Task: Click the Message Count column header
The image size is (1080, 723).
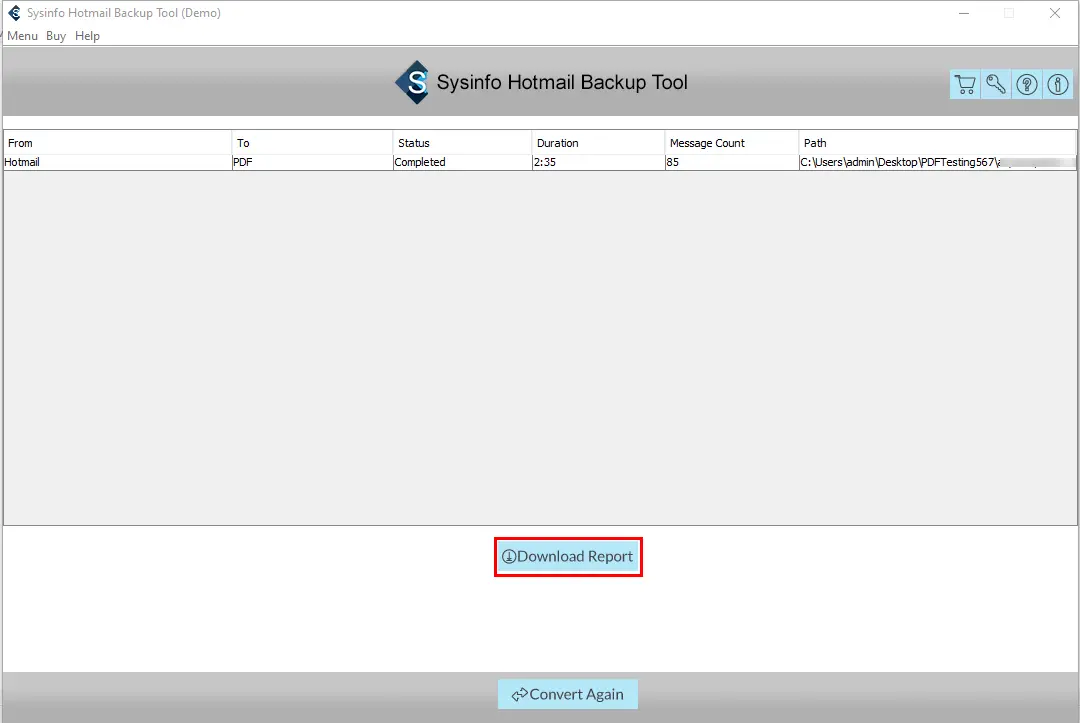Action: pyautogui.click(x=732, y=143)
